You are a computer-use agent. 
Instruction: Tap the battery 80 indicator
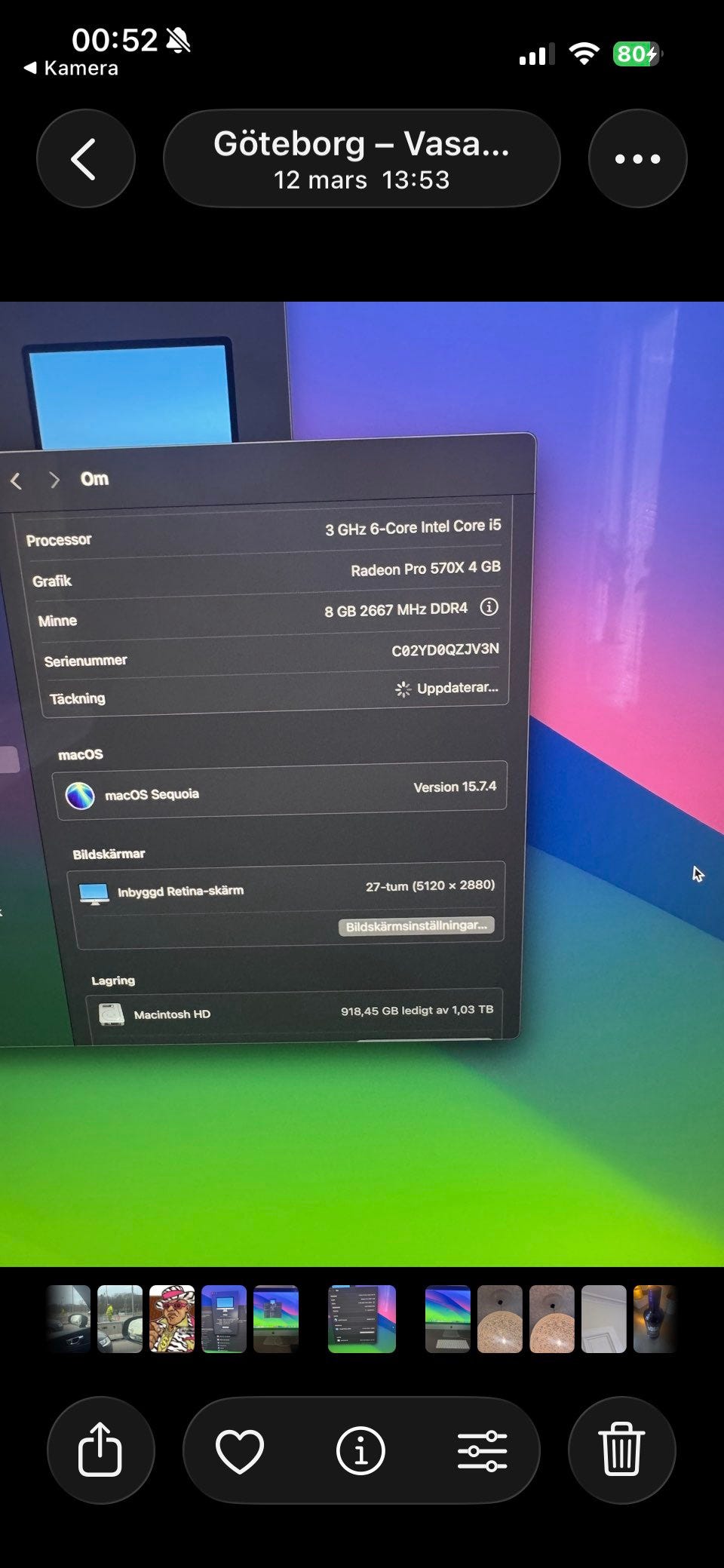(637, 54)
